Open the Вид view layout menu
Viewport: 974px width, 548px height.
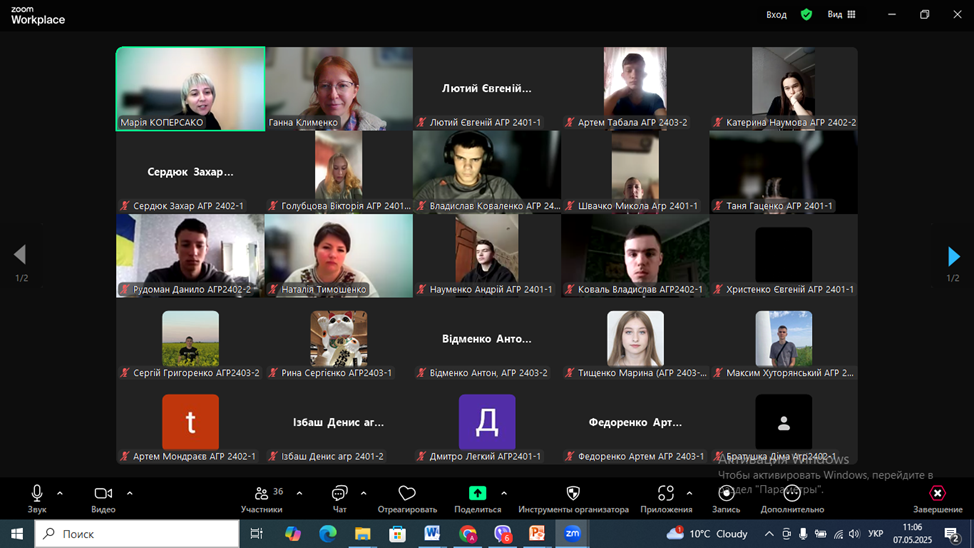842,14
